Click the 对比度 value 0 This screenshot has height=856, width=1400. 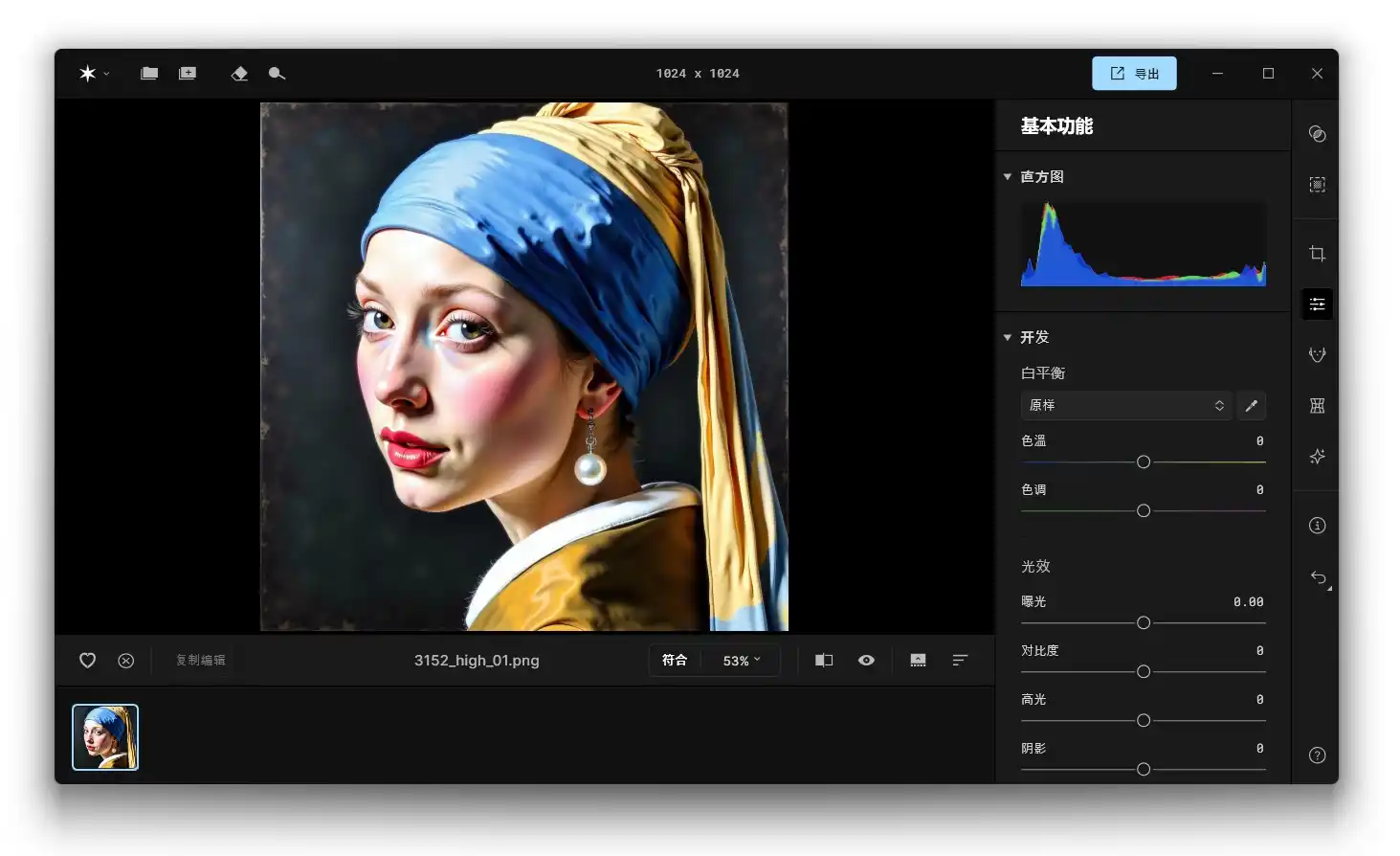coord(1259,651)
